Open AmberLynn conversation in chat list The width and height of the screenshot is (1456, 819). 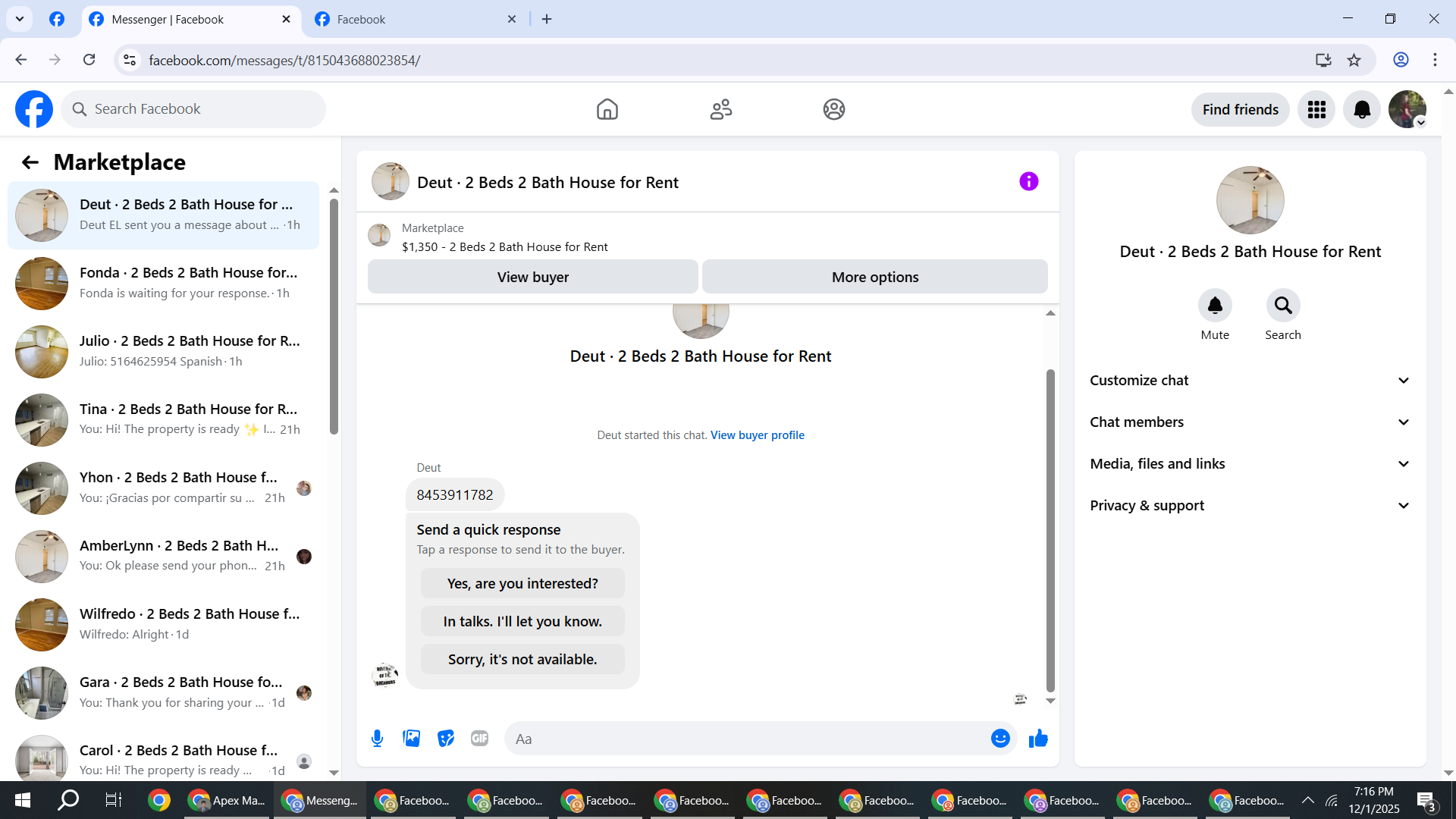pos(163,557)
